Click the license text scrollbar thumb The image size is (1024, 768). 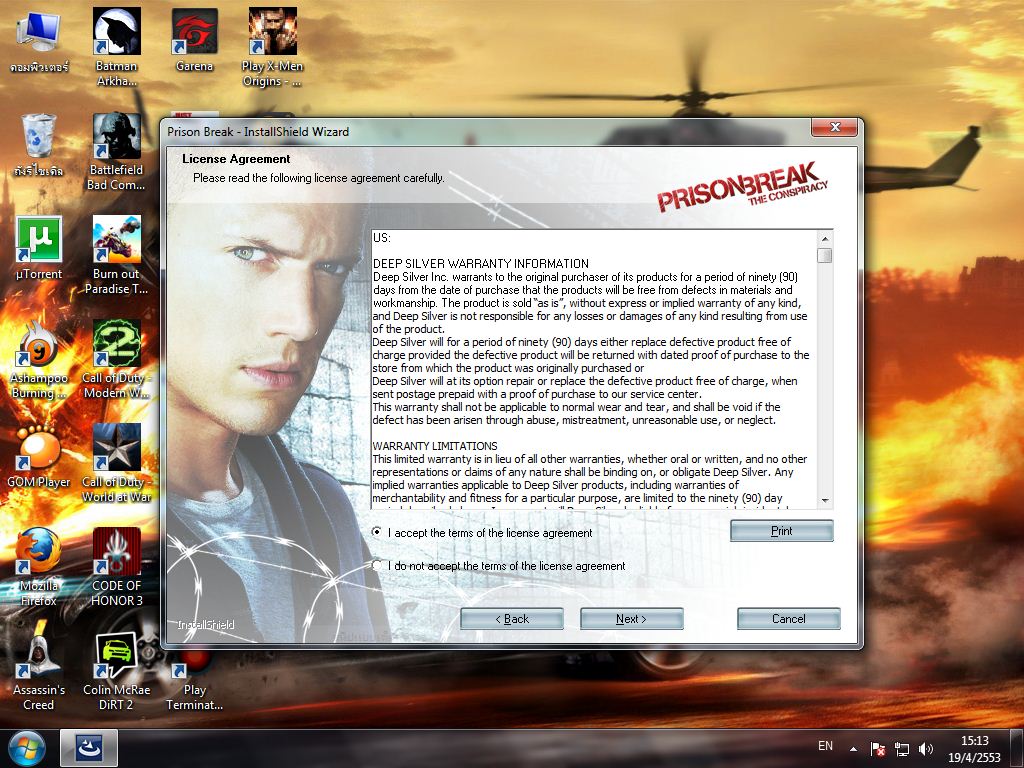click(x=825, y=255)
